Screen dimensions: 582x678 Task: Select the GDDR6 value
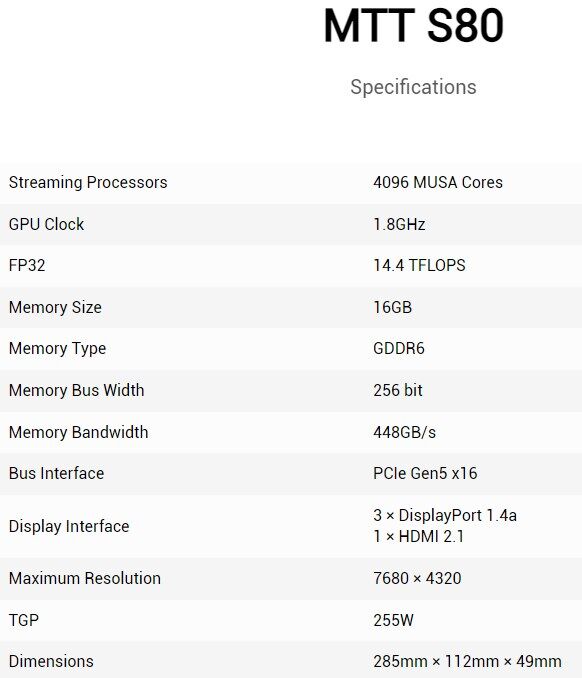coord(399,349)
